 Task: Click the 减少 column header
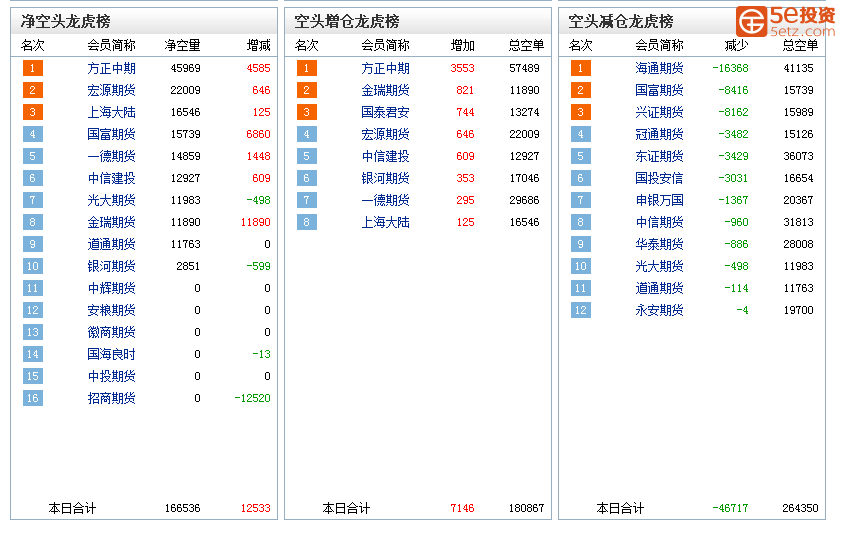[x=736, y=46]
